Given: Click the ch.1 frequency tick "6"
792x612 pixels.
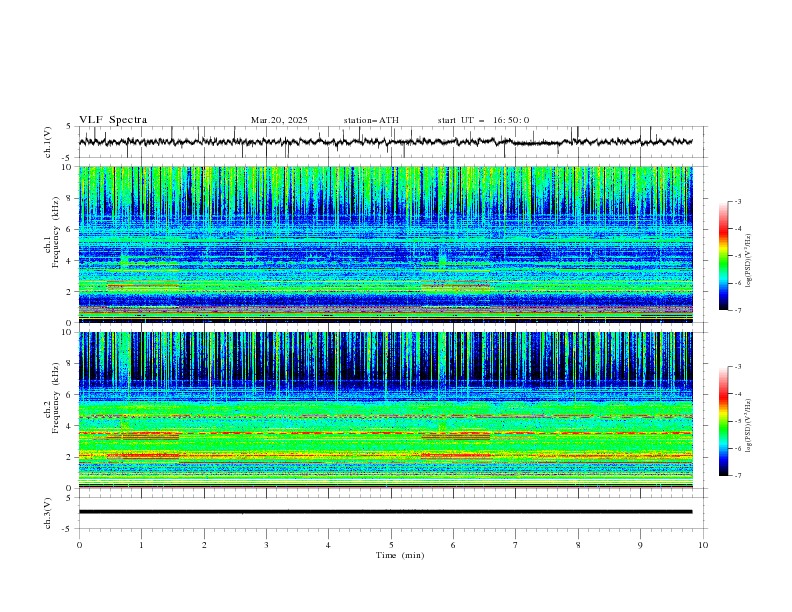Looking at the screenshot, I should pyautogui.click(x=70, y=230).
